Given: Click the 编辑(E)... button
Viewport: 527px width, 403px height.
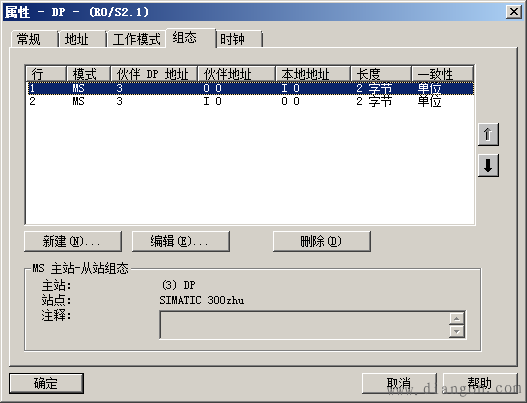Looking at the screenshot, I should tap(181, 241).
